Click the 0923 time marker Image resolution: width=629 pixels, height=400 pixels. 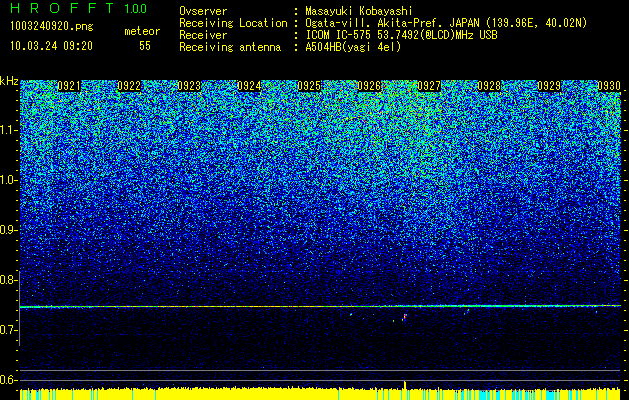click(x=189, y=86)
